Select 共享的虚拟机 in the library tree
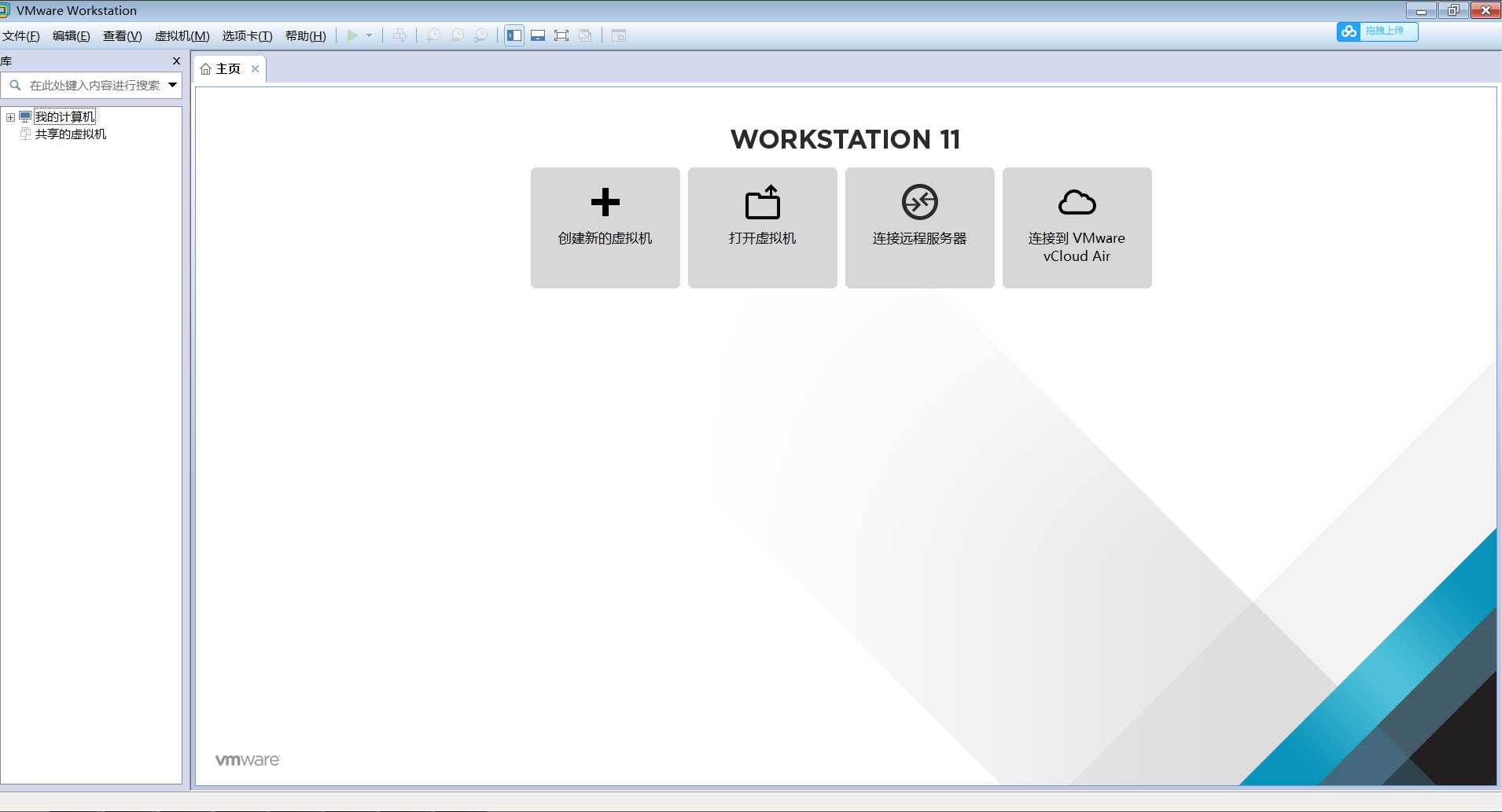The width and height of the screenshot is (1502, 812). [x=71, y=134]
